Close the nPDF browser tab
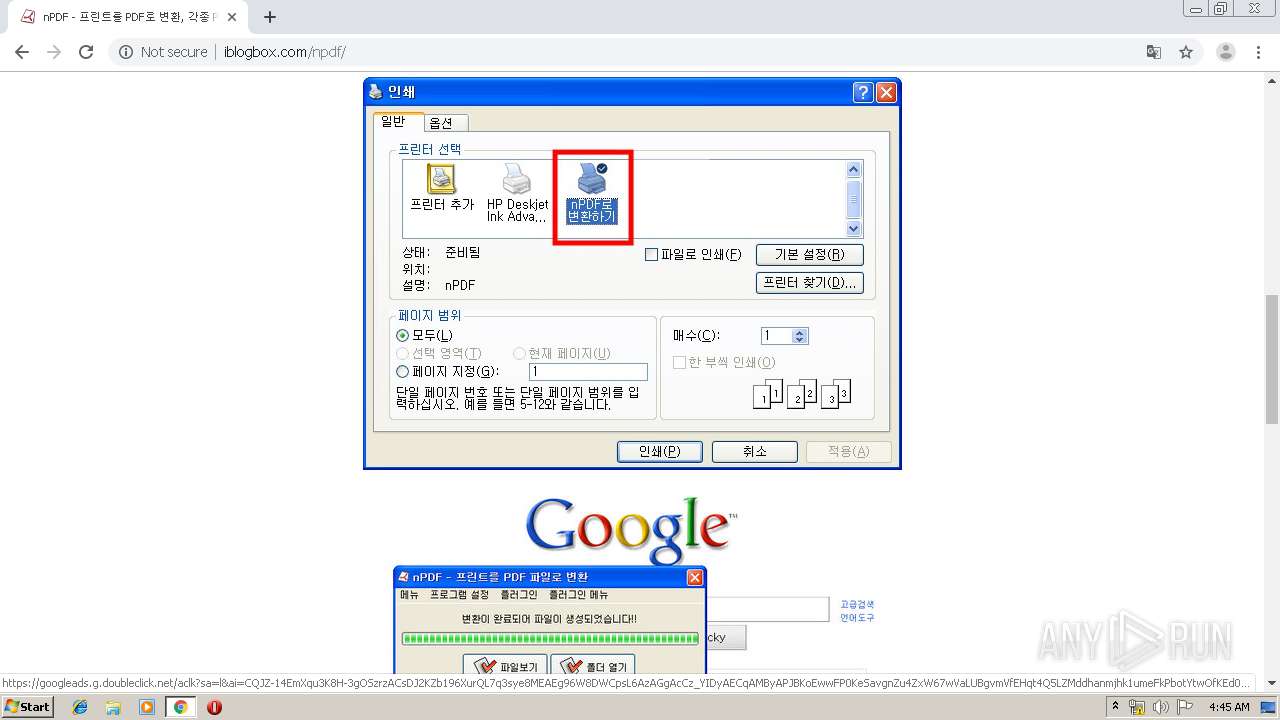Viewport: 1280px width, 720px height. (231, 17)
